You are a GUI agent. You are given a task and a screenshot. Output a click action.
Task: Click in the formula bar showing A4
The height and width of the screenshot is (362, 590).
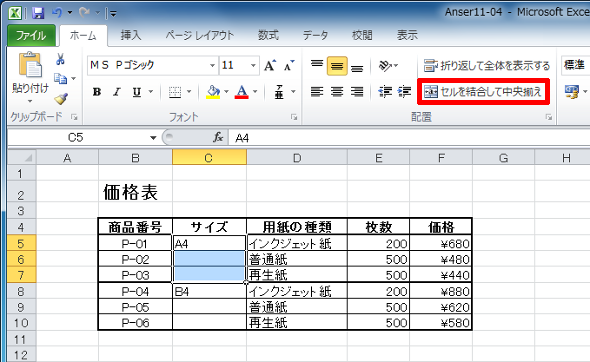click(x=410, y=138)
